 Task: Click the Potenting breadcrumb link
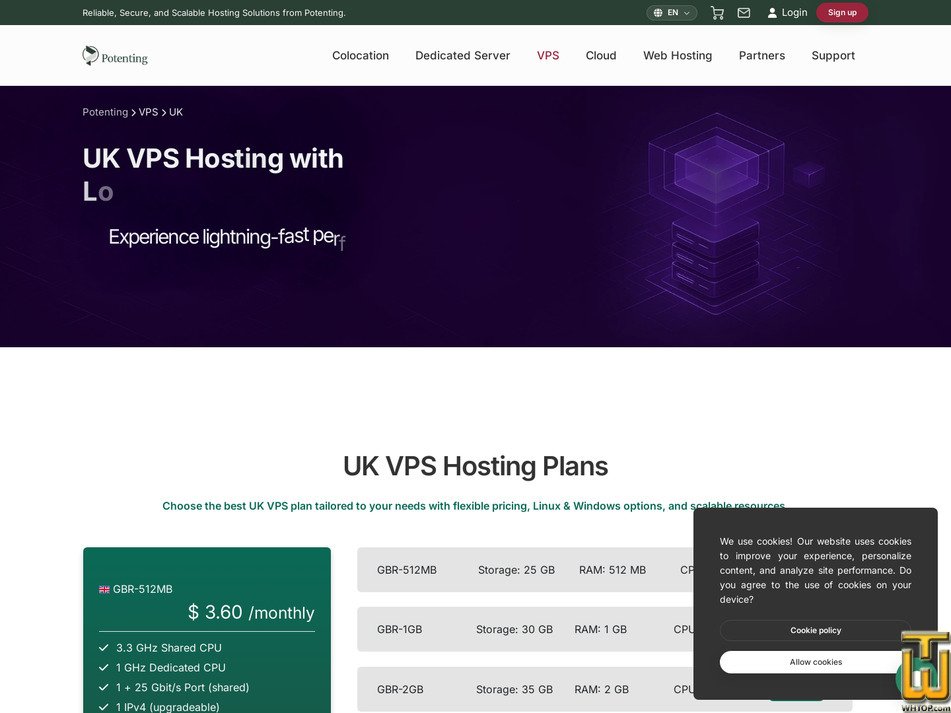pyautogui.click(x=105, y=112)
